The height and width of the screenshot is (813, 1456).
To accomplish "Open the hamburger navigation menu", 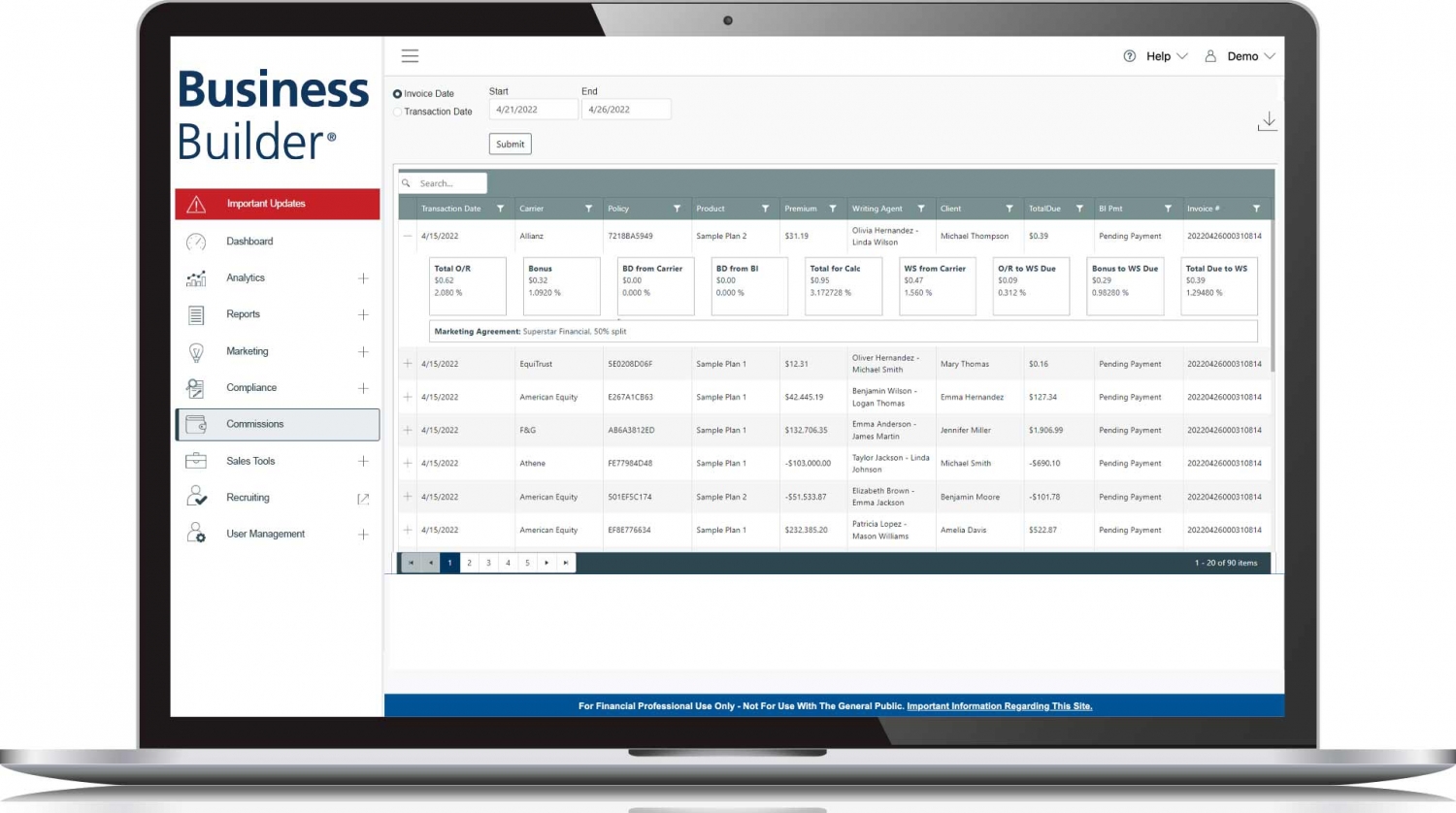I will tap(410, 55).
